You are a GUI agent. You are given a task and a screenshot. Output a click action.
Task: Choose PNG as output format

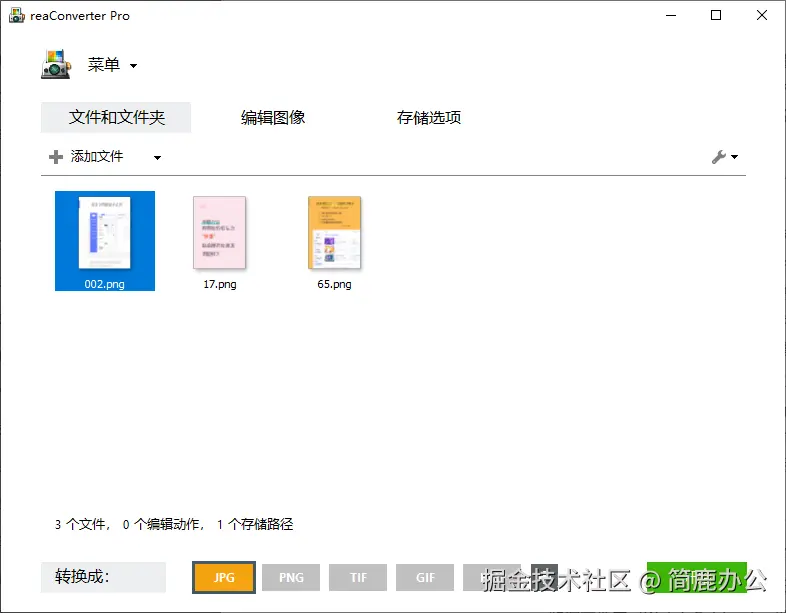point(291,577)
